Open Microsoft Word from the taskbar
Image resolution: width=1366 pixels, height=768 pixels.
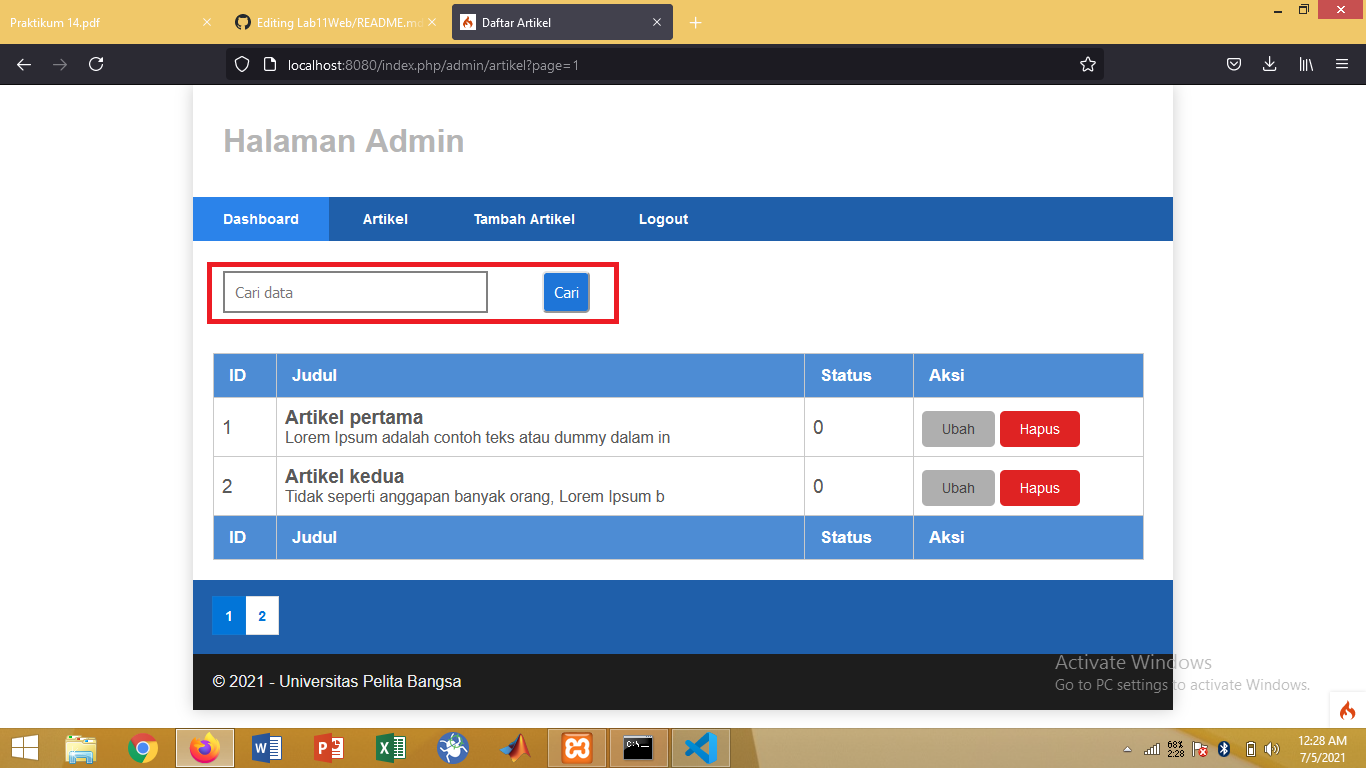tap(265, 747)
